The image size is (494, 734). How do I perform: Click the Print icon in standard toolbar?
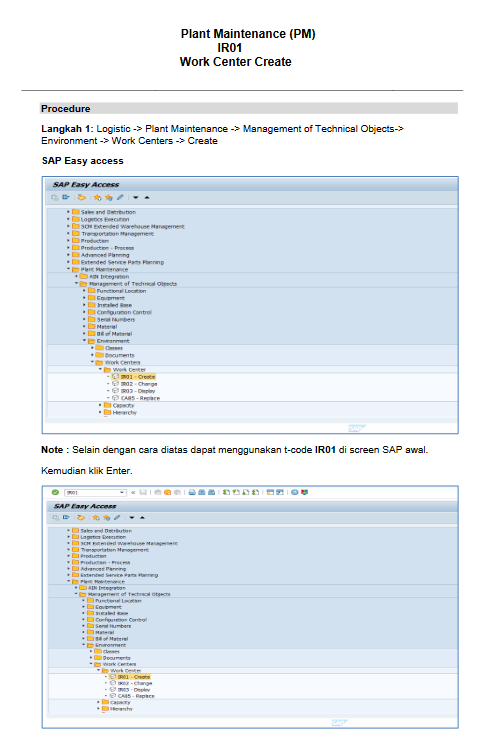point(192,492)
